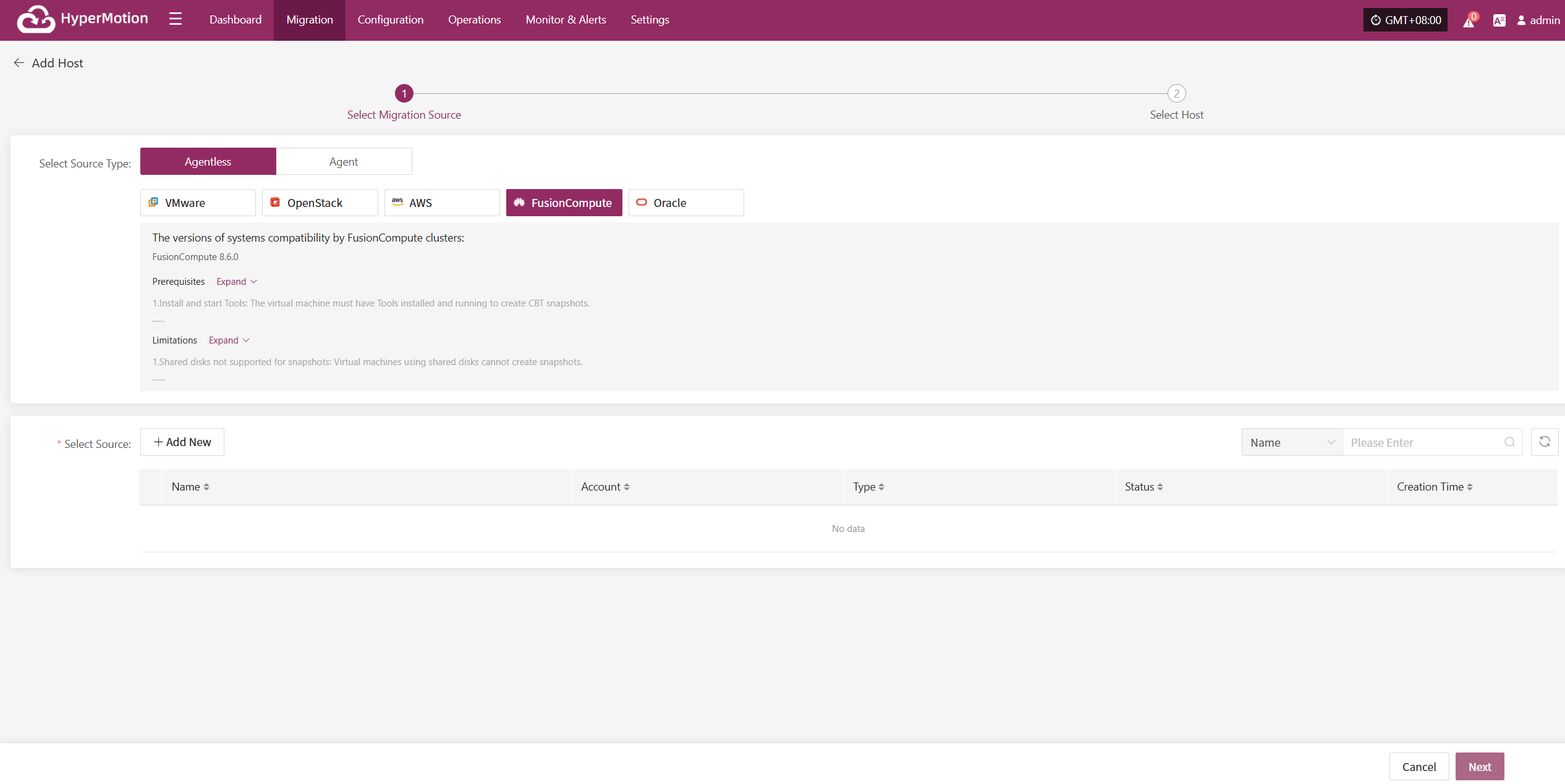Click step 1 Select Migration Source circle
The width and height of the screenshot is (1565, 784).
click(404, 93)
